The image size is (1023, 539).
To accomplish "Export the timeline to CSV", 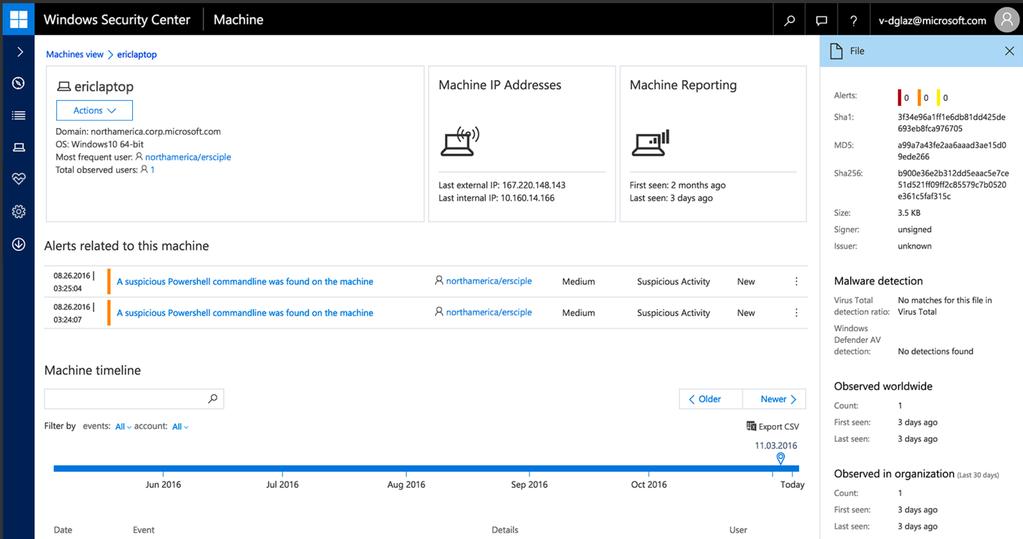I will coord(772,426).
